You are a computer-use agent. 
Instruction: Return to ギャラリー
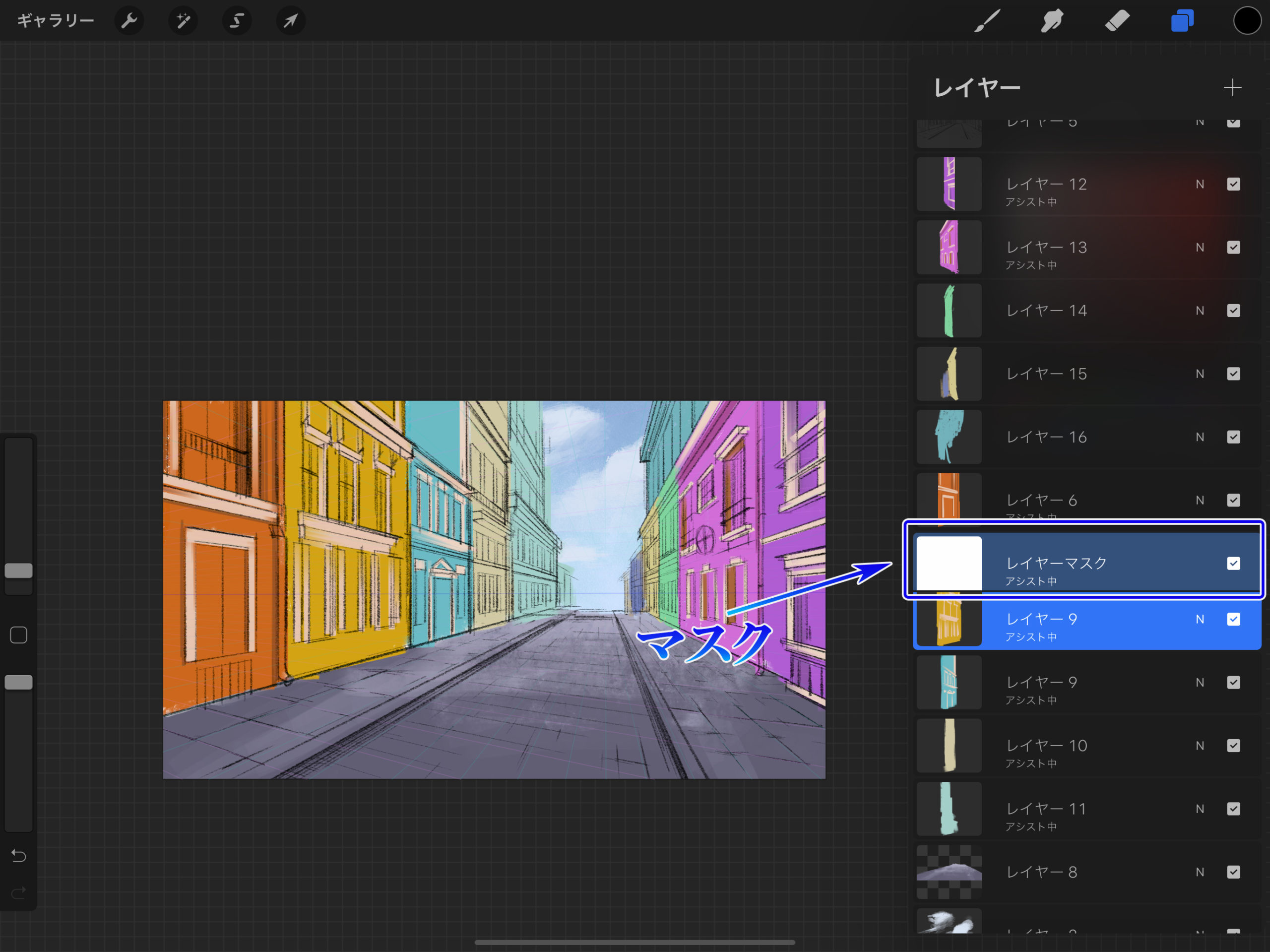click(x=55, y=21)
